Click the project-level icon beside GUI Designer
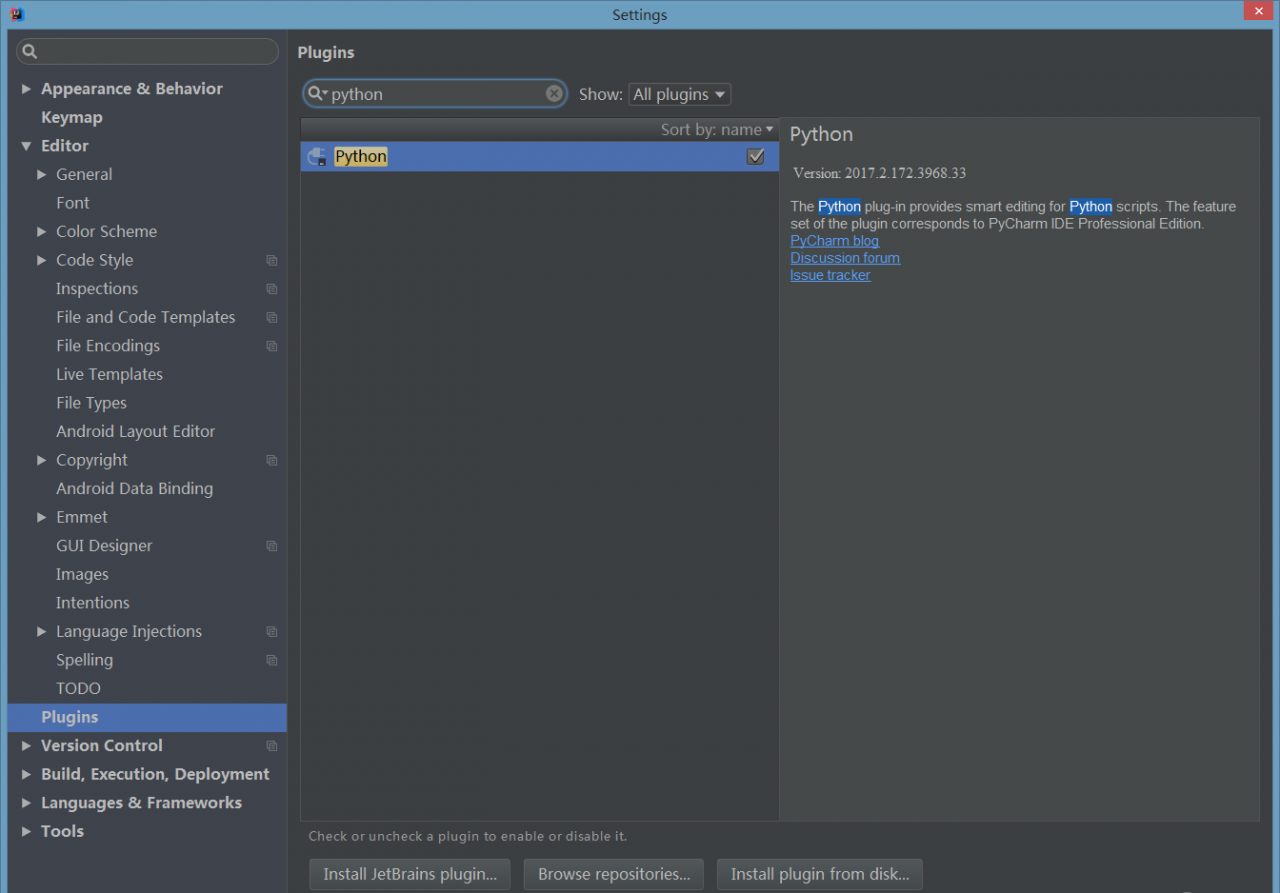The width and height of the screenshot is (1280, 893). 271,546
